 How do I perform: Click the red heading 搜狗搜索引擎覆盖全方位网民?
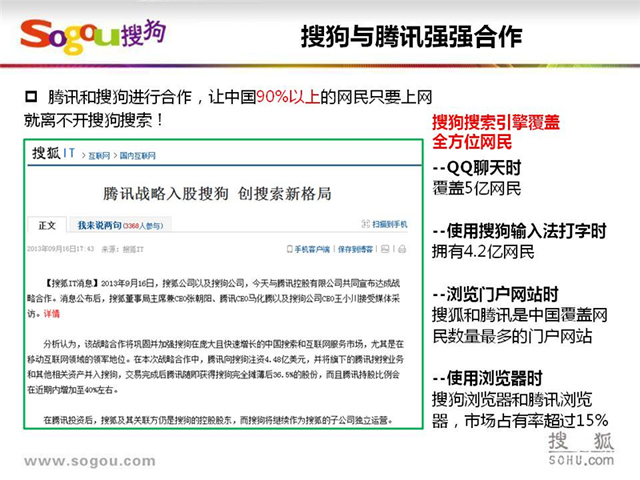coord(495,132)
